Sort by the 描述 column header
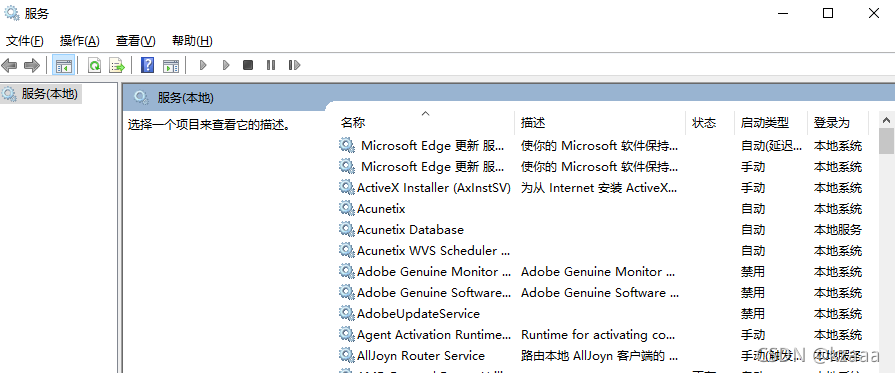The image size is (895, 373). tap(533, 122)
